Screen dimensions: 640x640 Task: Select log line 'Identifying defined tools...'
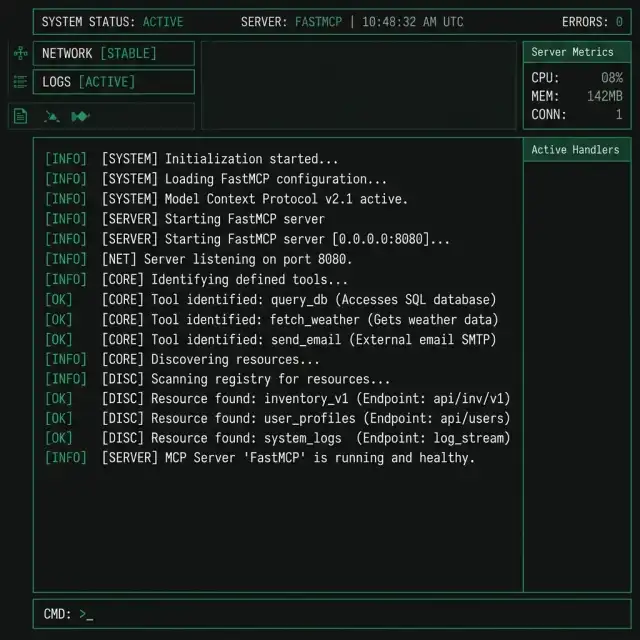tap(196, 280)
